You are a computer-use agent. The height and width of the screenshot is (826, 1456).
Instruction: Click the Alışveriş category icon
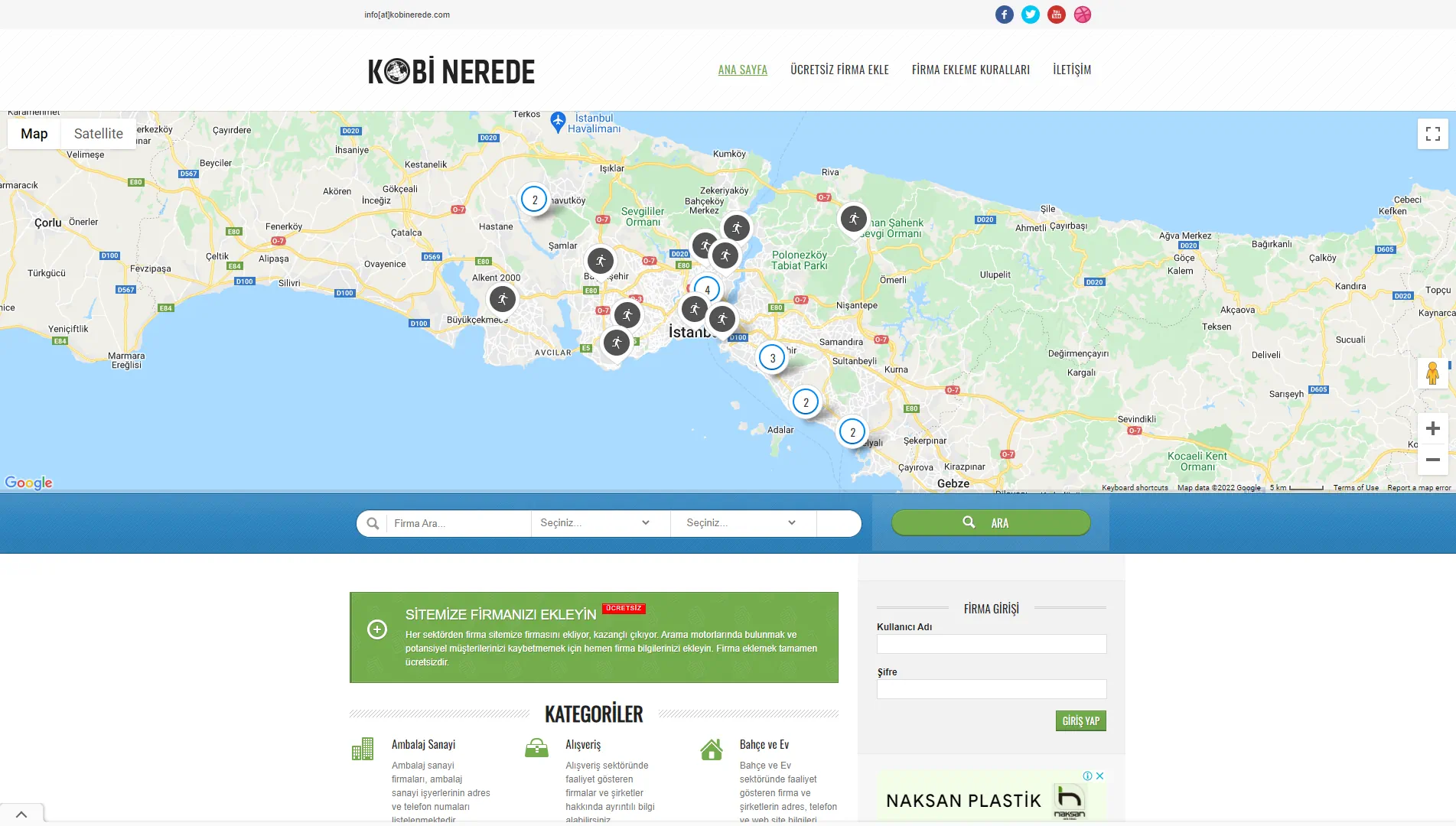(536, 748)
